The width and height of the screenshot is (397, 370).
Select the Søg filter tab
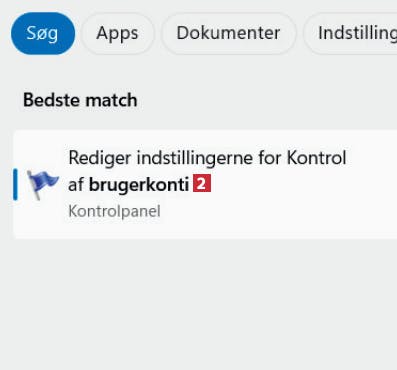(43, 33)
